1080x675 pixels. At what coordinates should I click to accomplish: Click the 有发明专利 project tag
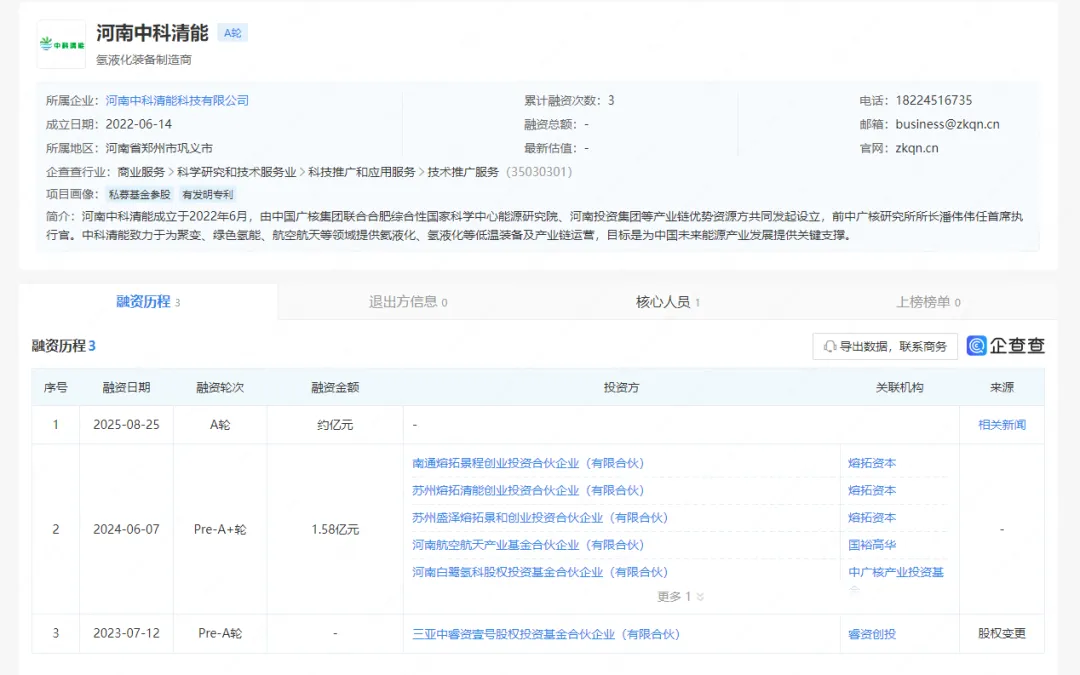point(207,195)
